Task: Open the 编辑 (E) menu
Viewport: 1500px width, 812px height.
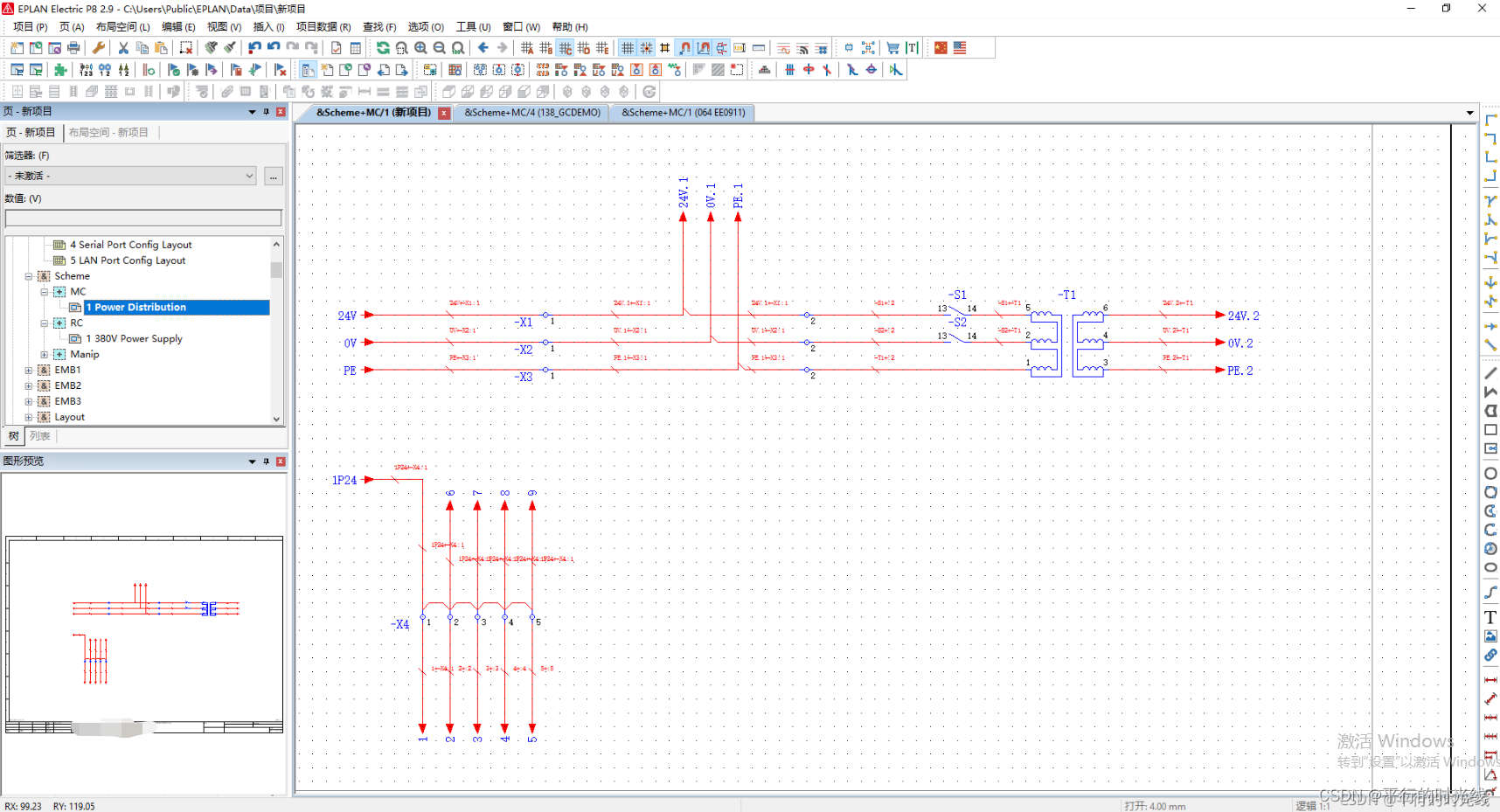Action: [x=178, y=27]
